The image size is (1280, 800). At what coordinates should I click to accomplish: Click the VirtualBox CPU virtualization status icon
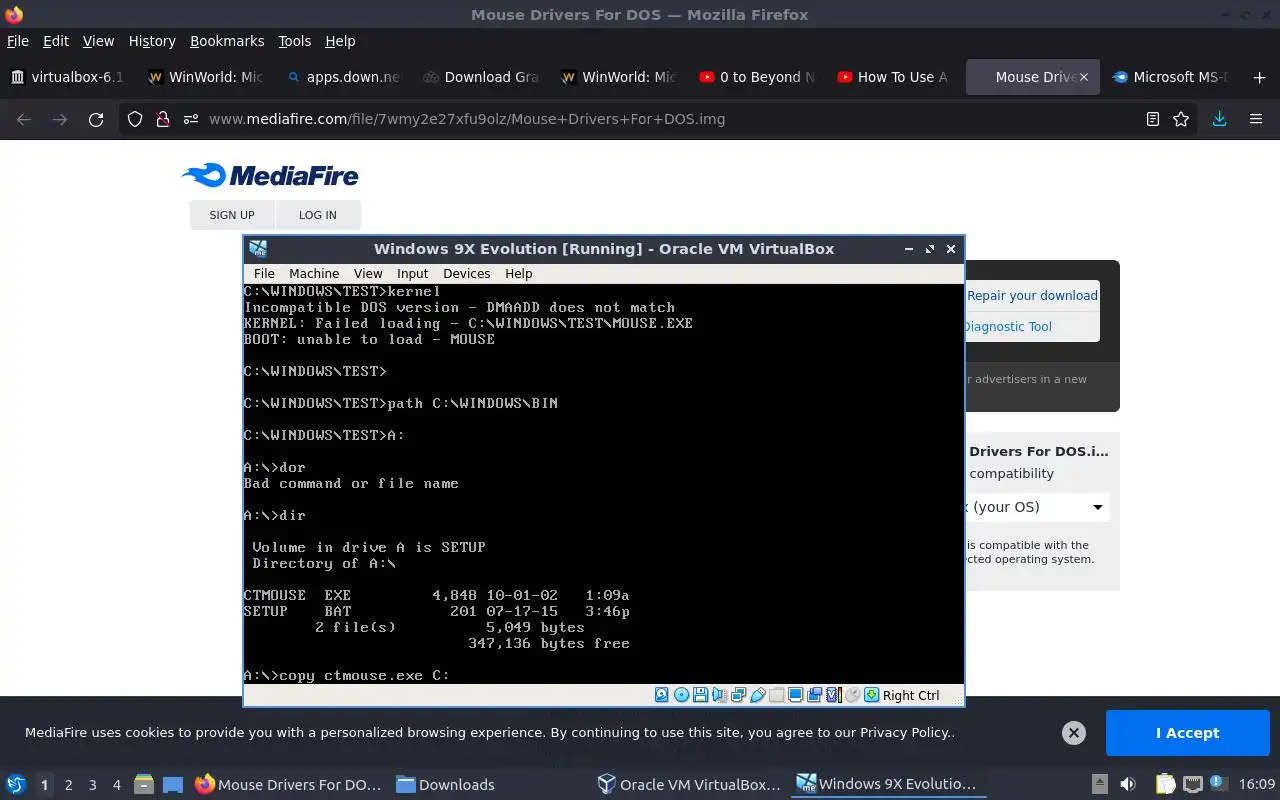coord(833,695)
